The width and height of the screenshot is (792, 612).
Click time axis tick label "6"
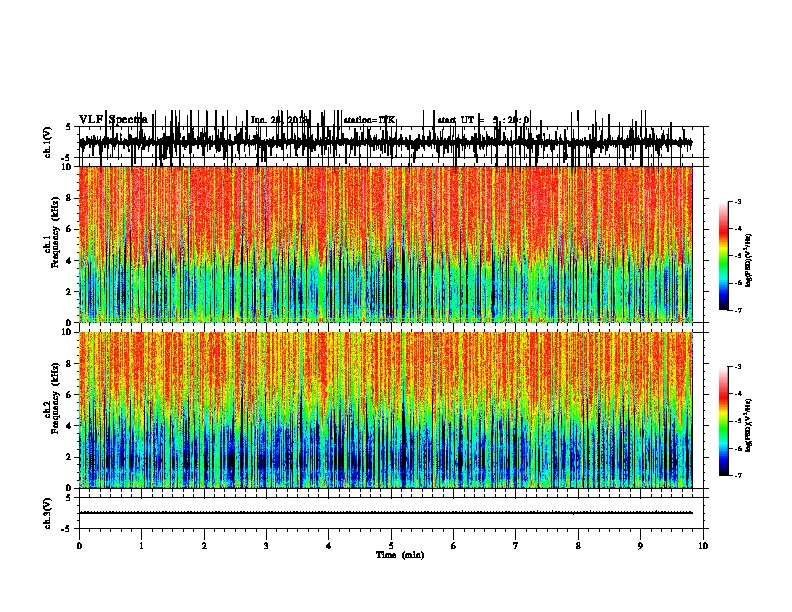(x=453, y=546)
